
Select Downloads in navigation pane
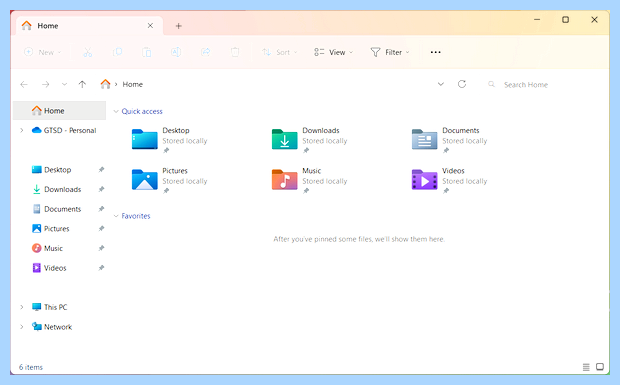[56, 189]
